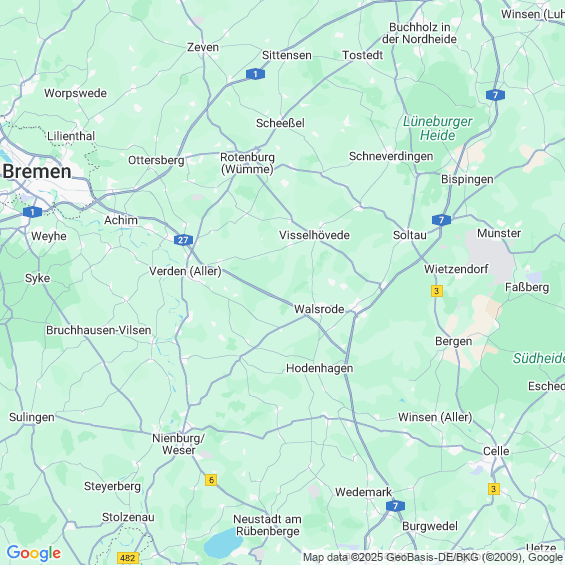Select the Lüneburger Heide region label
The image size is (565, 565).
pos(437,128)
